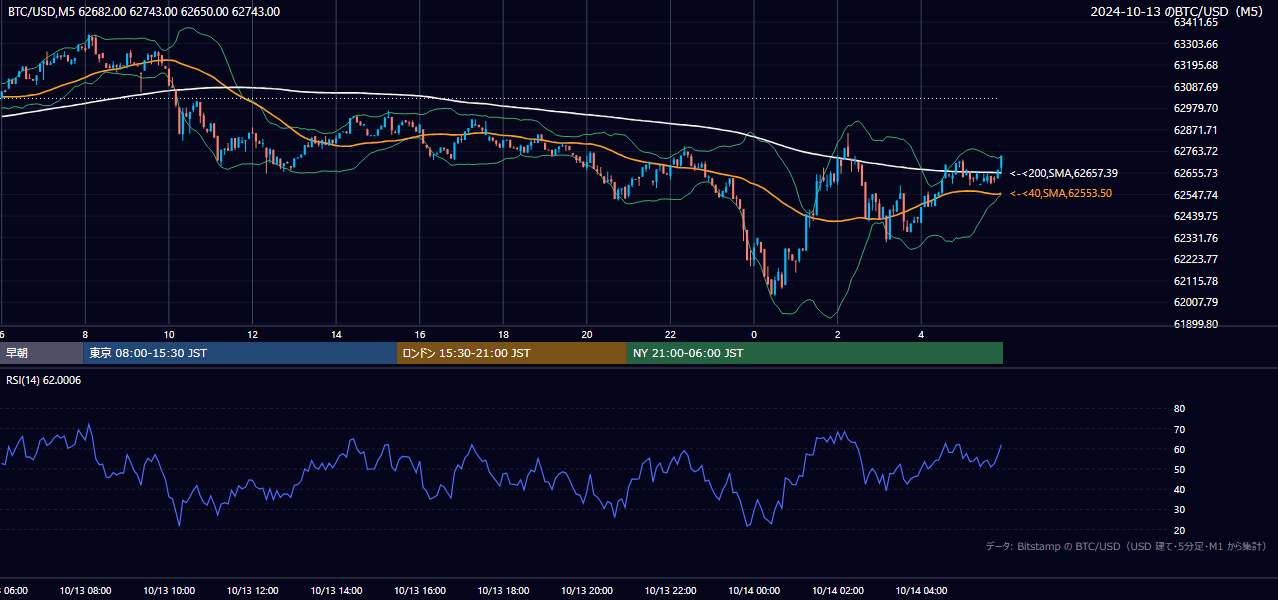The image size is (1278, 600).
Task: Click the 東京 08:00-15:30 JST session bar
Action: pyautogui.click(x=240, y=353)
